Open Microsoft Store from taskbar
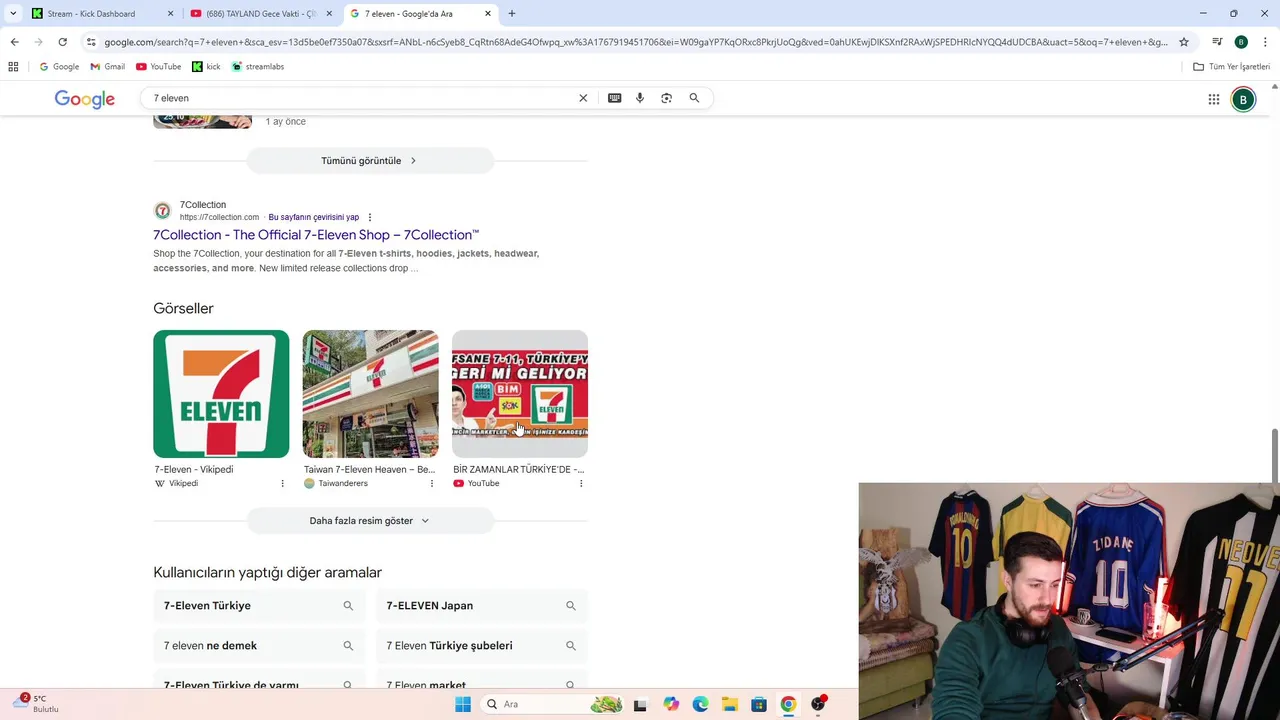 [x=759, y=704]
